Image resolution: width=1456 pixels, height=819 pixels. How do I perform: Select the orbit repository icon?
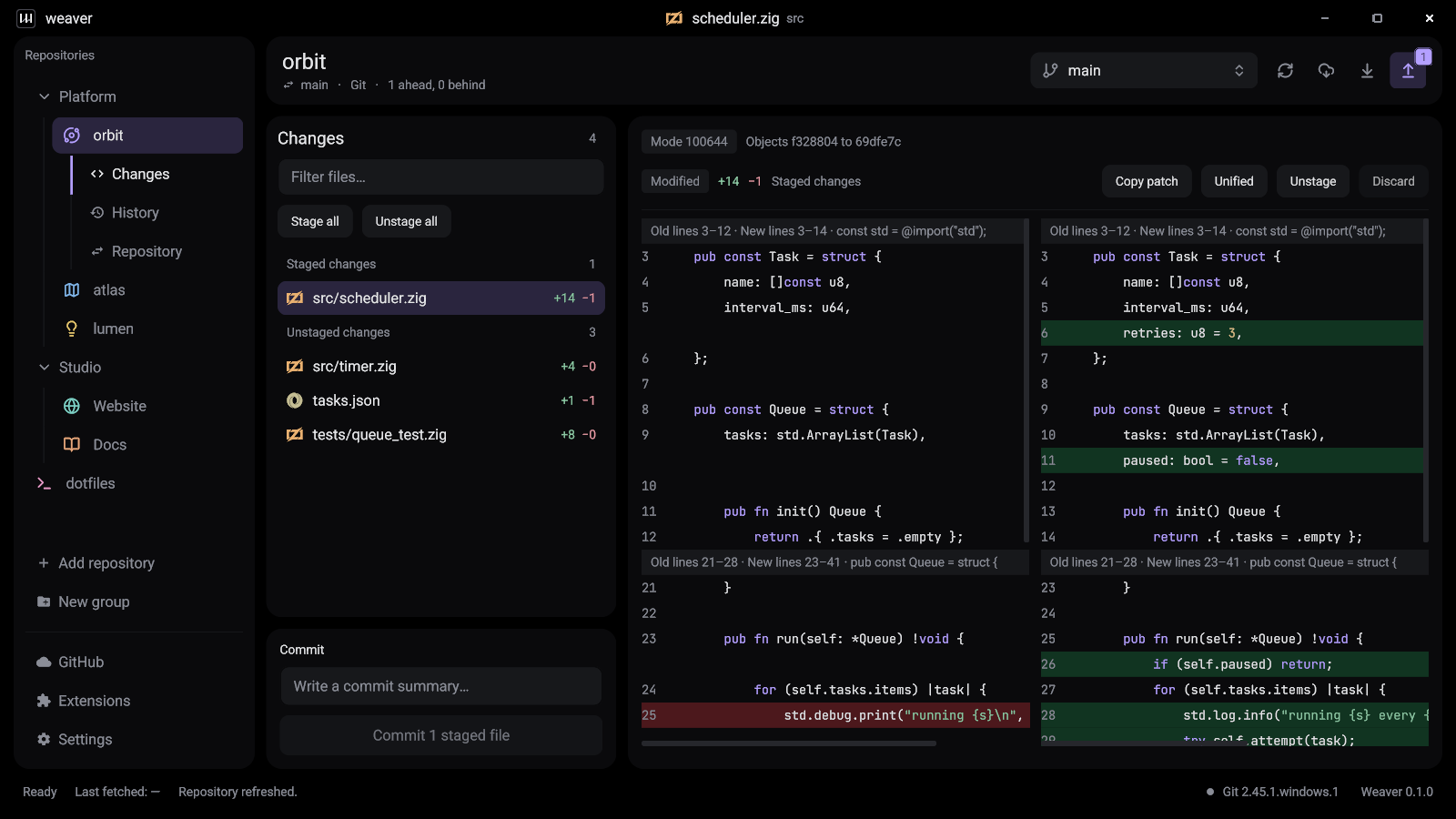click(x=72, y=136)
